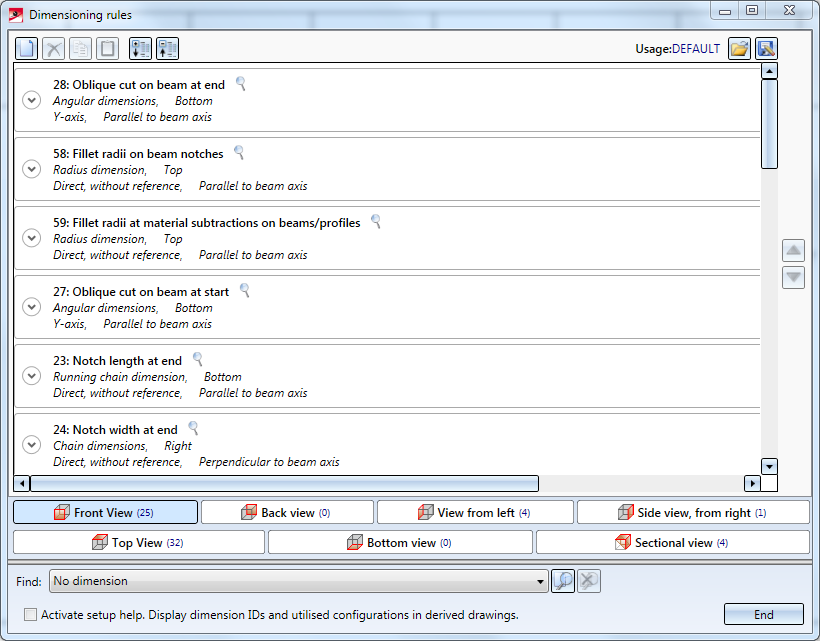Click magnifier beside rule 59 Fillet radii
The image size is (820, 641).
coord(375,222)
